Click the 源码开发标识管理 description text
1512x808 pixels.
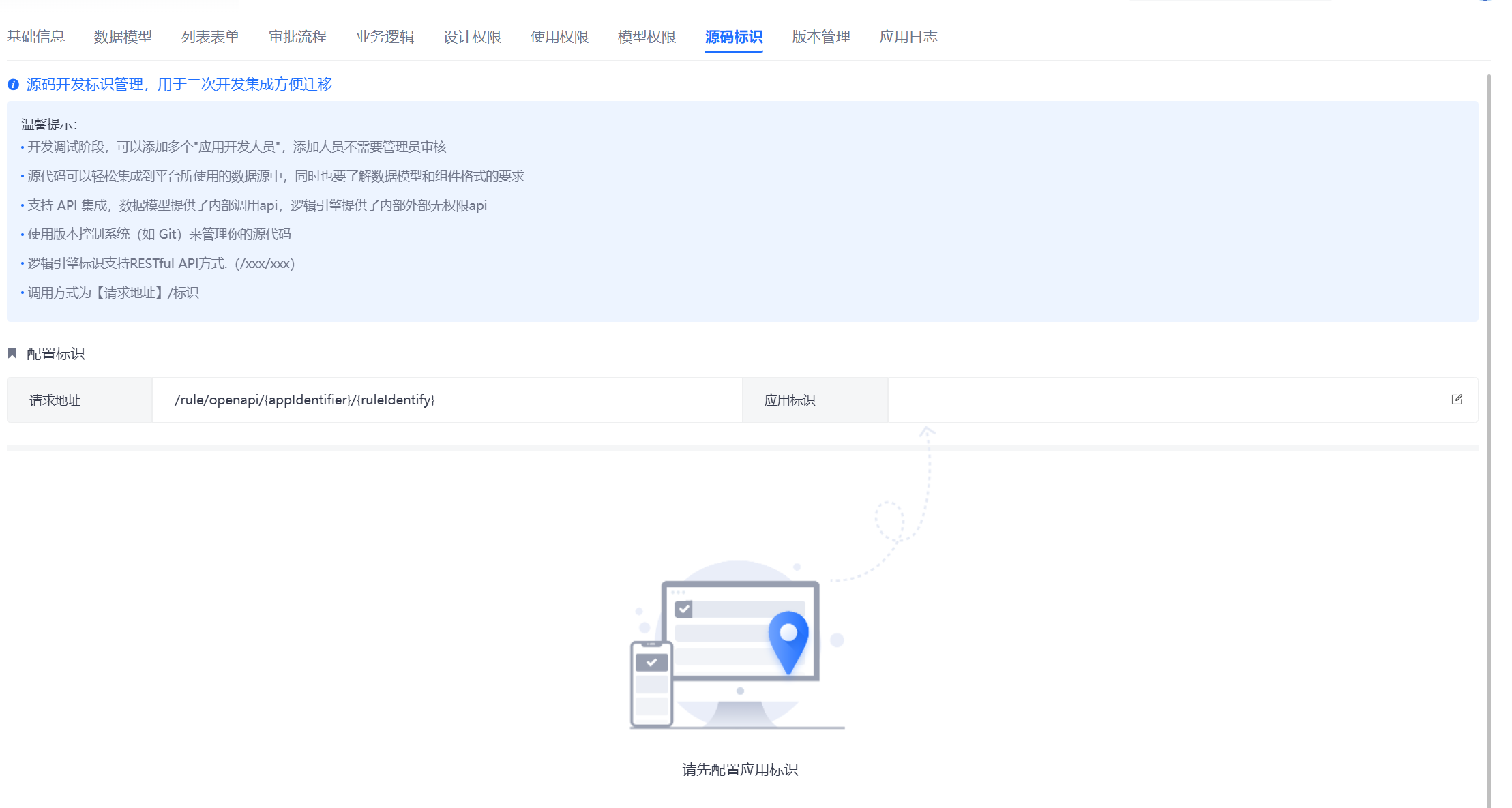click(x=179, y=85)
